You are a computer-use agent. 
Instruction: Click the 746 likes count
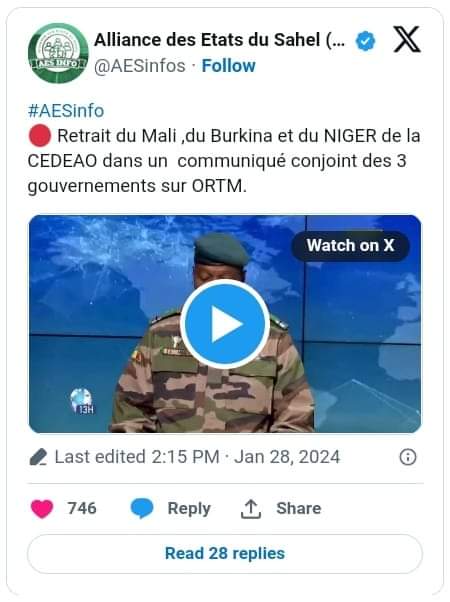click(x=82, y=508)
